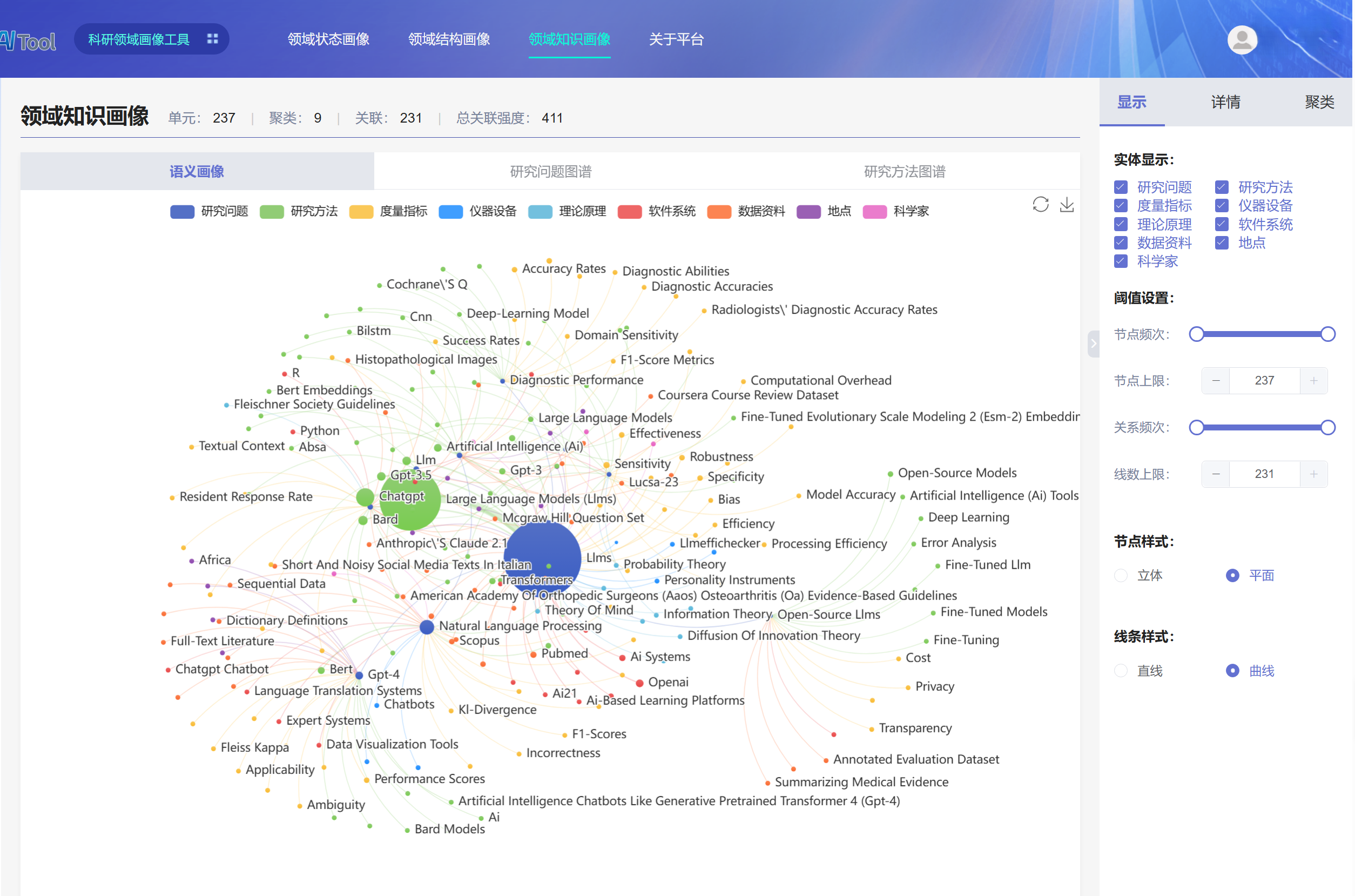This screenshot has height=896, width=1355.
Task: Toggle the blue 研究问题 legend swatch
Action: click(182, 211)
